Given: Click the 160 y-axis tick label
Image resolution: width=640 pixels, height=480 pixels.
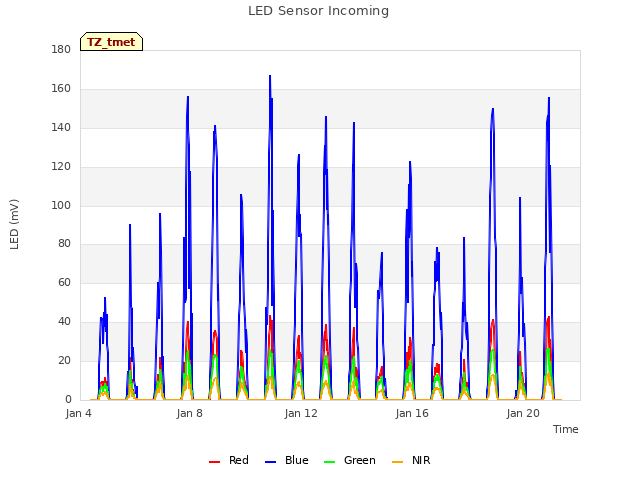Looking at the screenshot, I should [x=61, y=89].
